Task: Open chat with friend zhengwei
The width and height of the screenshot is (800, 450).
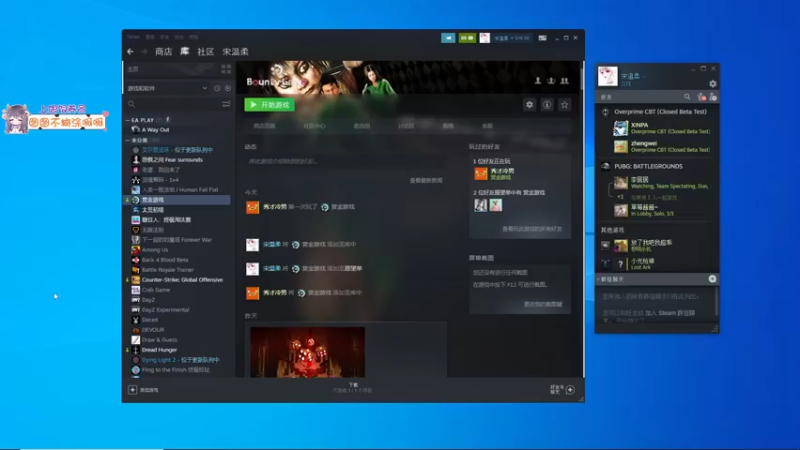Action: [662, 146]
